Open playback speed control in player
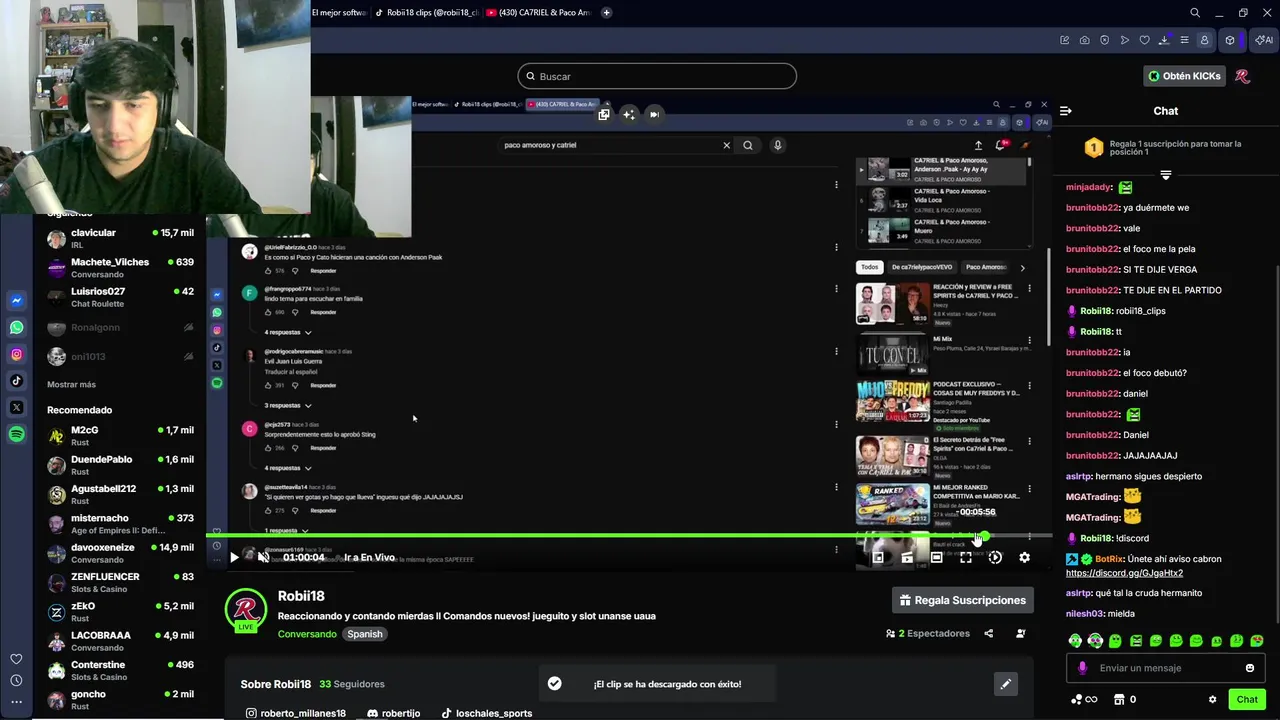This screenshot has width=1280, height=720. pos(995,557)
